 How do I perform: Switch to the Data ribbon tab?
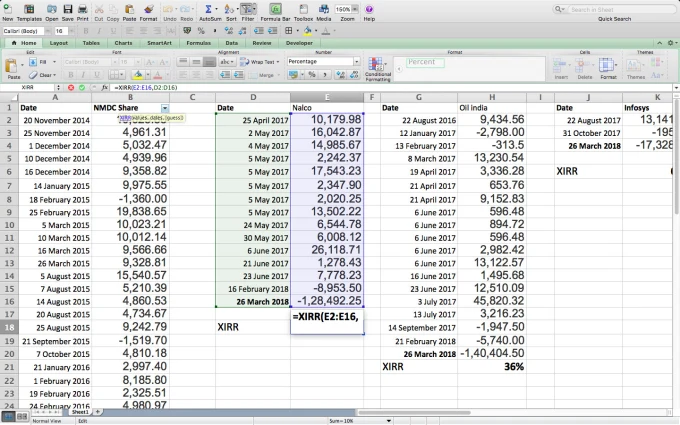[x=232, y=43]
